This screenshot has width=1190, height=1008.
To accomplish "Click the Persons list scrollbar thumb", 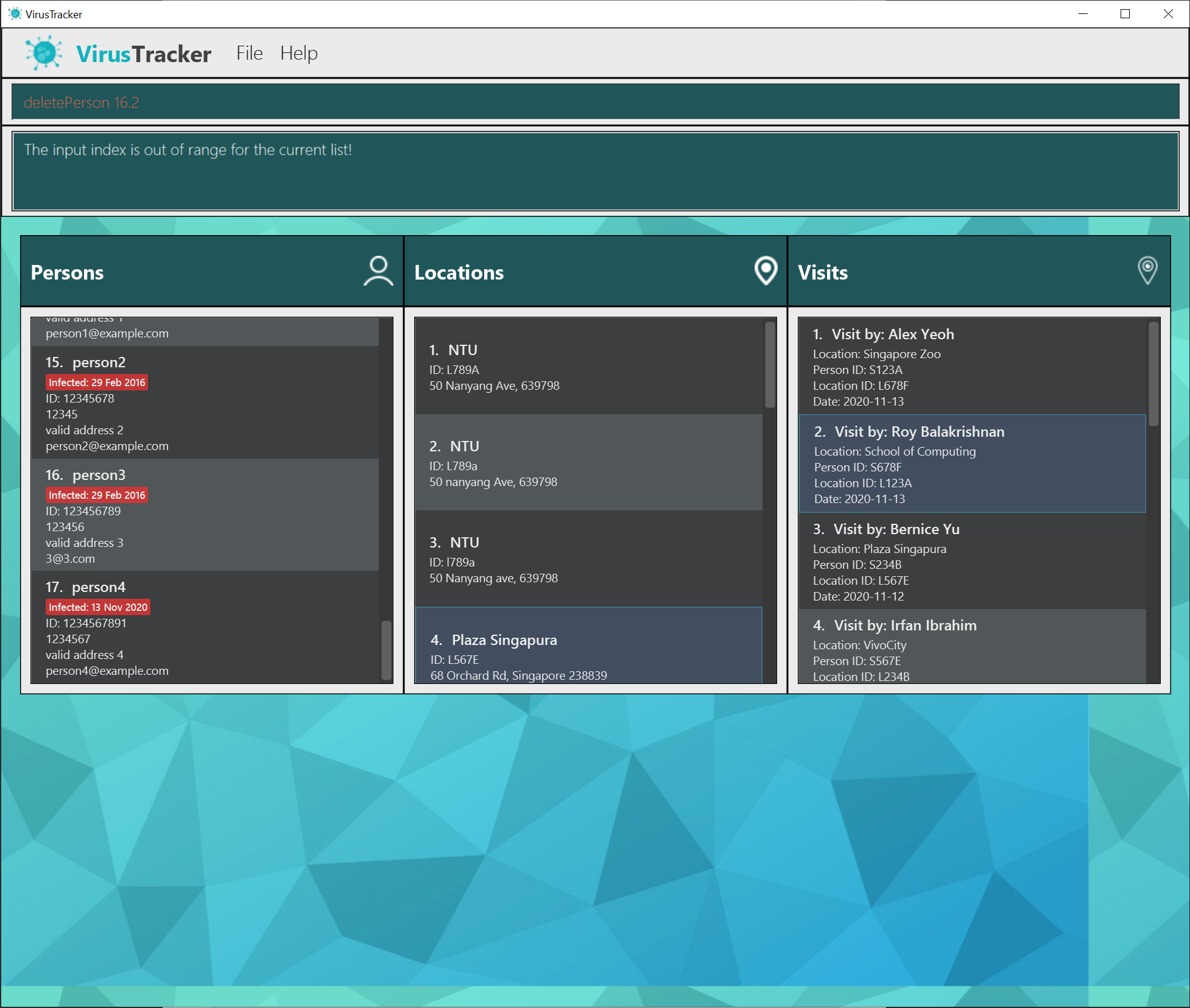I will point(386,649).
